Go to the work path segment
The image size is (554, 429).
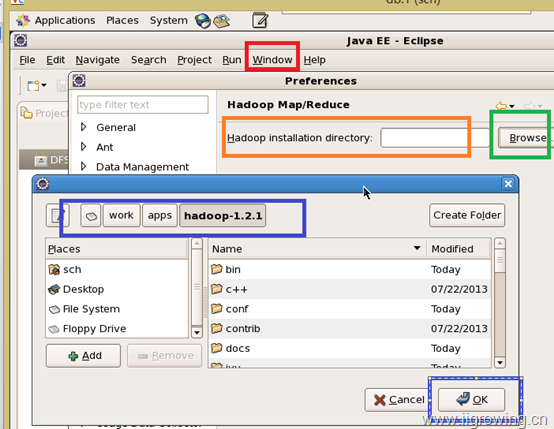point(121,215)
